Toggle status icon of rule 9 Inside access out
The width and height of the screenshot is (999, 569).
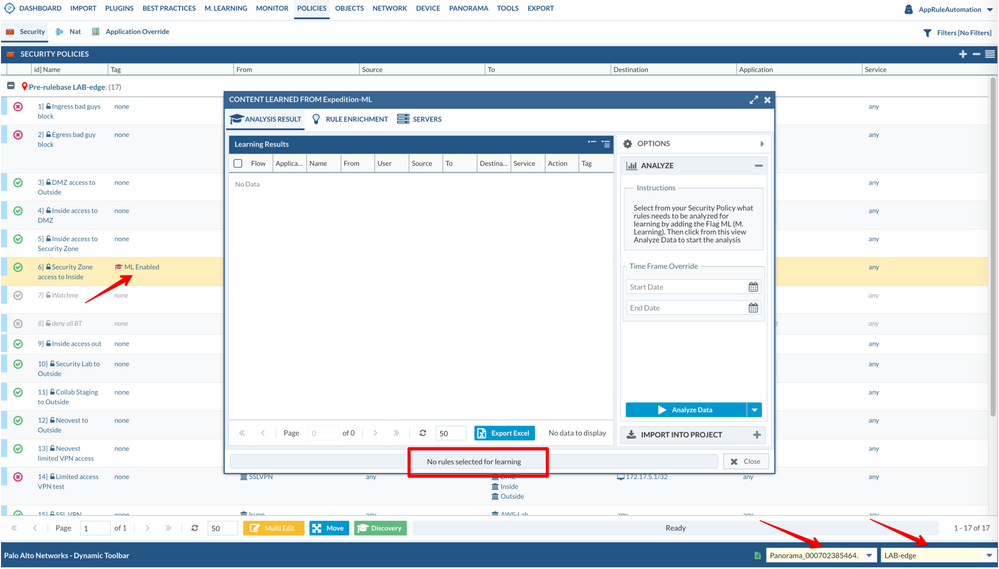click(18, 344)
